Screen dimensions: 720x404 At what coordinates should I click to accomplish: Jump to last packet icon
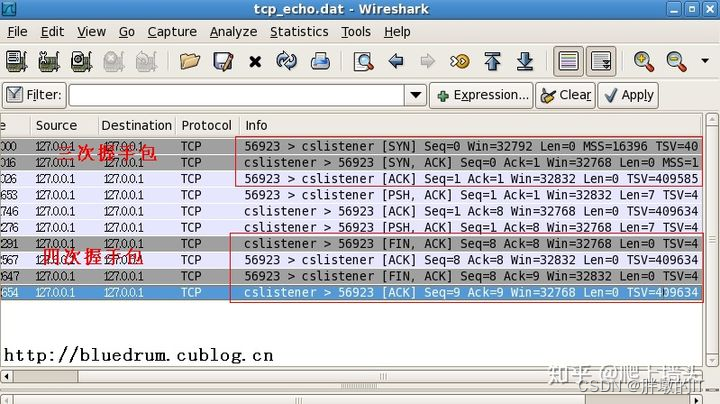click(525, 61)
